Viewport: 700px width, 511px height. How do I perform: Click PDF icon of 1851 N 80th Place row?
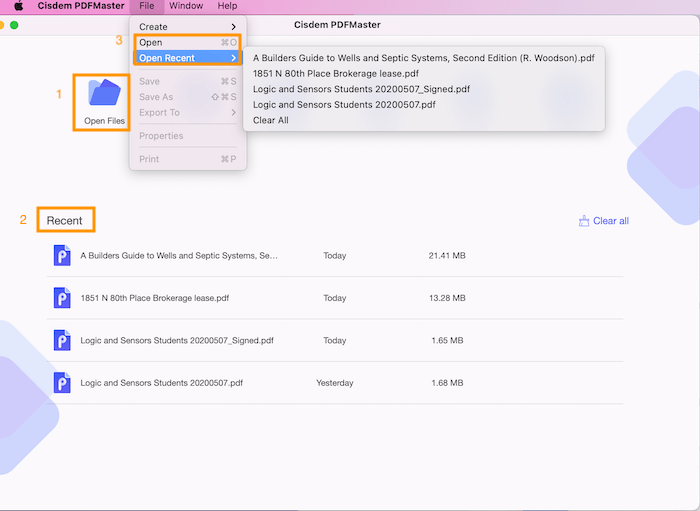point(62,298)
